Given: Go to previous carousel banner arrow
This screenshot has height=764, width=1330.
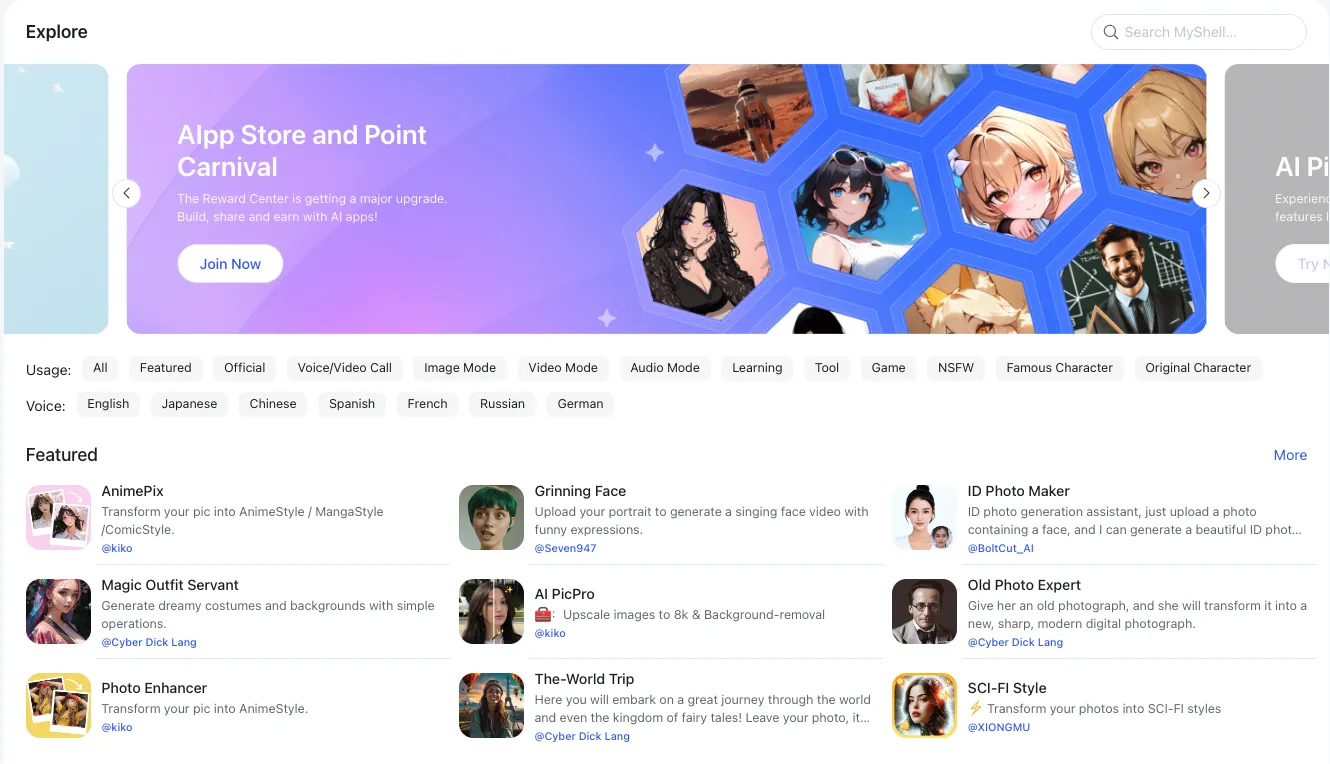Looking at the screenshot, I should [x=126, y=193].
